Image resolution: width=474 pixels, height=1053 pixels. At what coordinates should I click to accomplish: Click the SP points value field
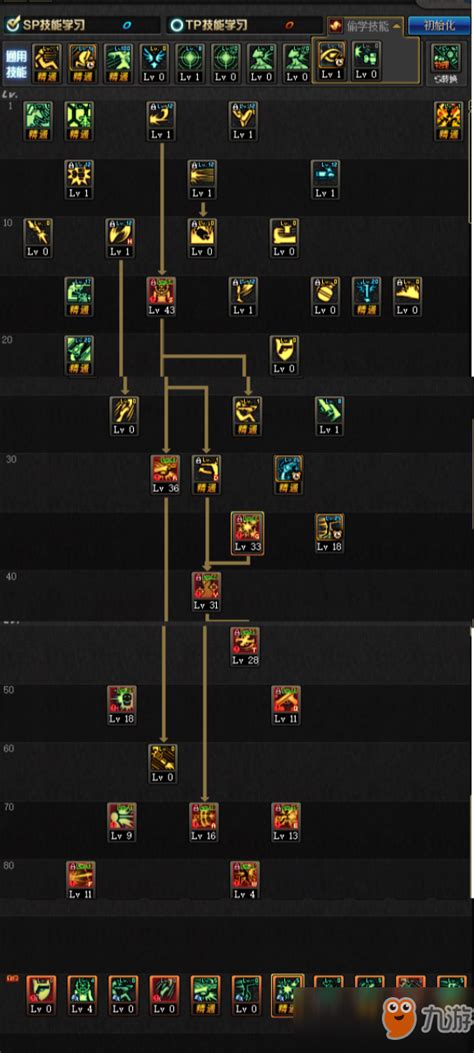(x=128, y=26)
